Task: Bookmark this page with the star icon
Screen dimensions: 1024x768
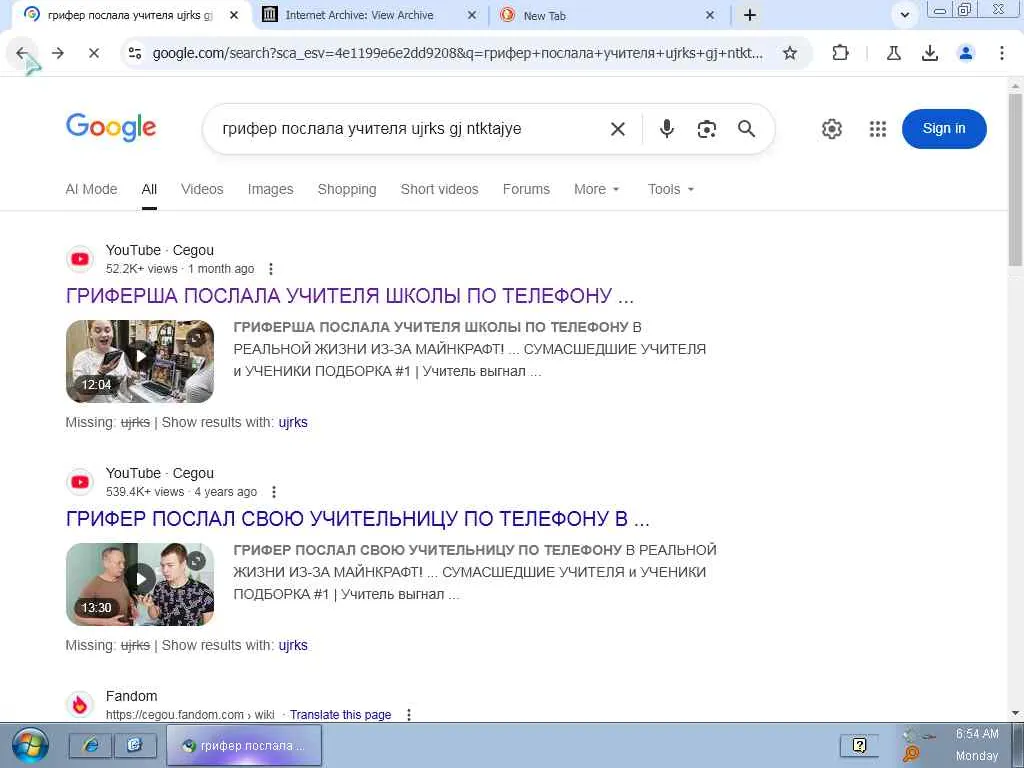Action: [790, 53]
